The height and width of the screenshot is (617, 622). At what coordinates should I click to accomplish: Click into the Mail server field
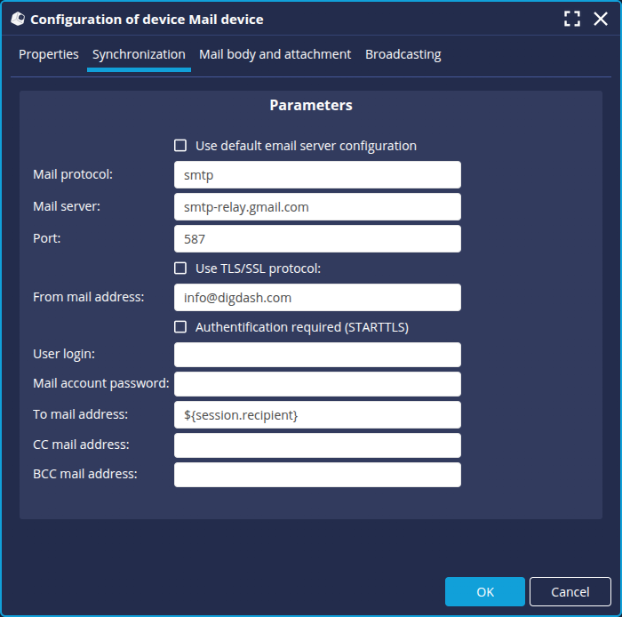tap(317, 207)
